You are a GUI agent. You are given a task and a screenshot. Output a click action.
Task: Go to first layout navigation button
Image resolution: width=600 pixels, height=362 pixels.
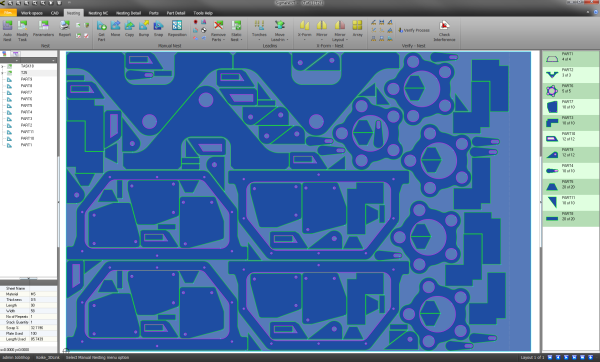tap(549, 357)
